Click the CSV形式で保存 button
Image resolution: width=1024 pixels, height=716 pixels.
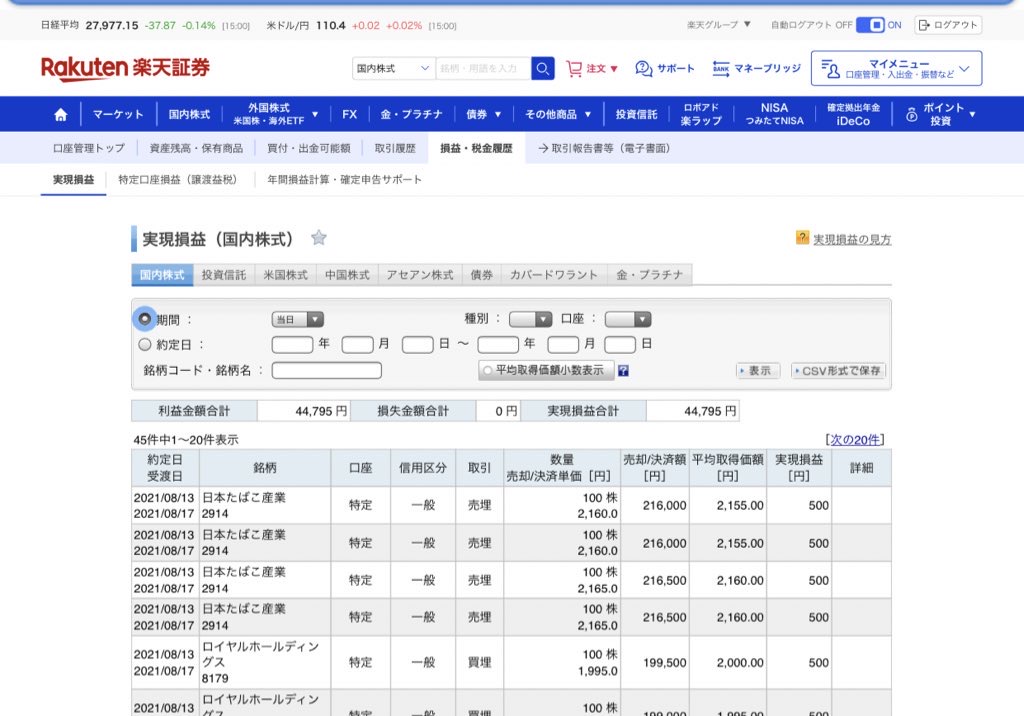click(838, 371)
